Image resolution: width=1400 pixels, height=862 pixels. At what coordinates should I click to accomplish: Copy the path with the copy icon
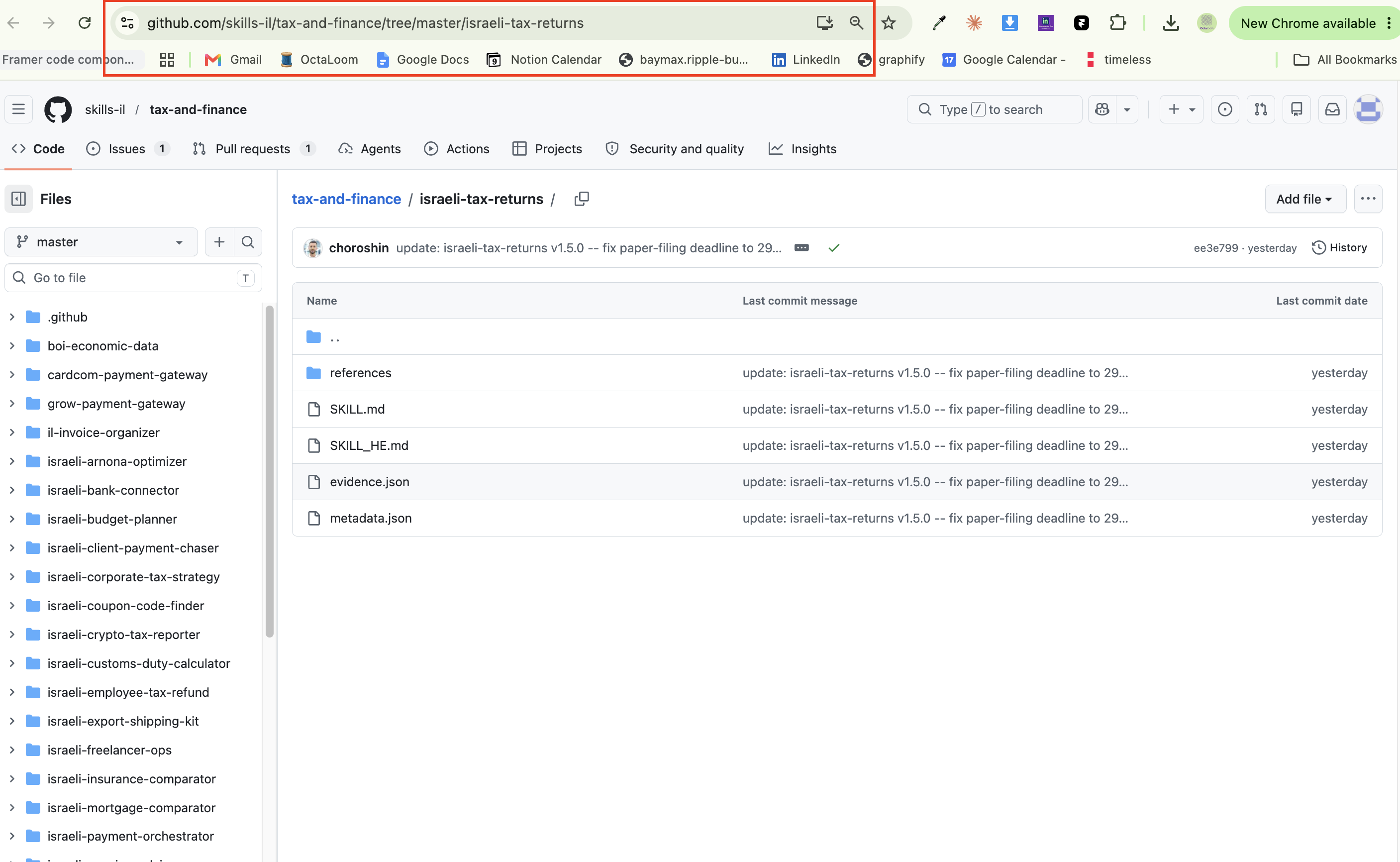(581, 199)
